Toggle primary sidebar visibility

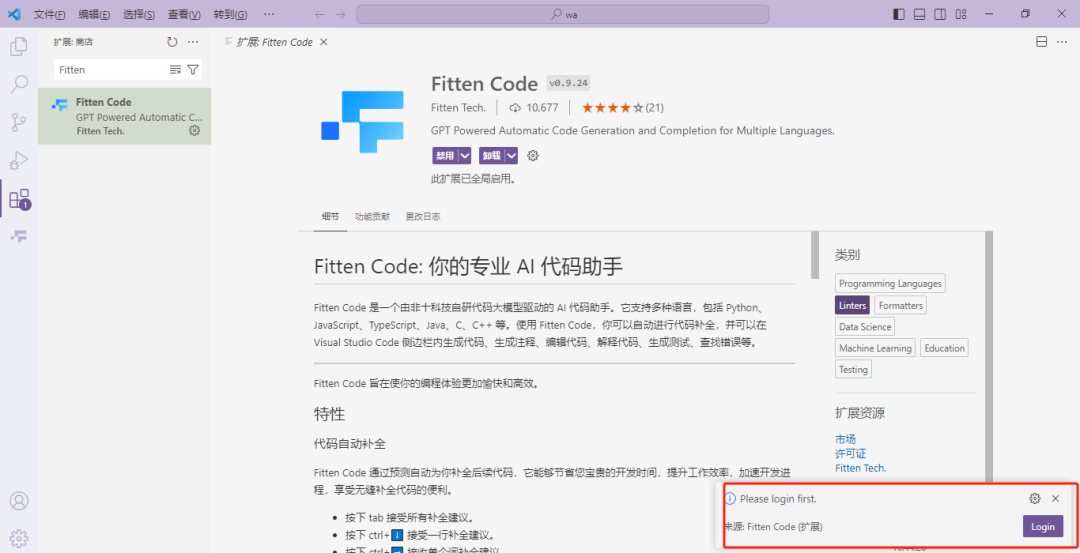click(899, 14)
